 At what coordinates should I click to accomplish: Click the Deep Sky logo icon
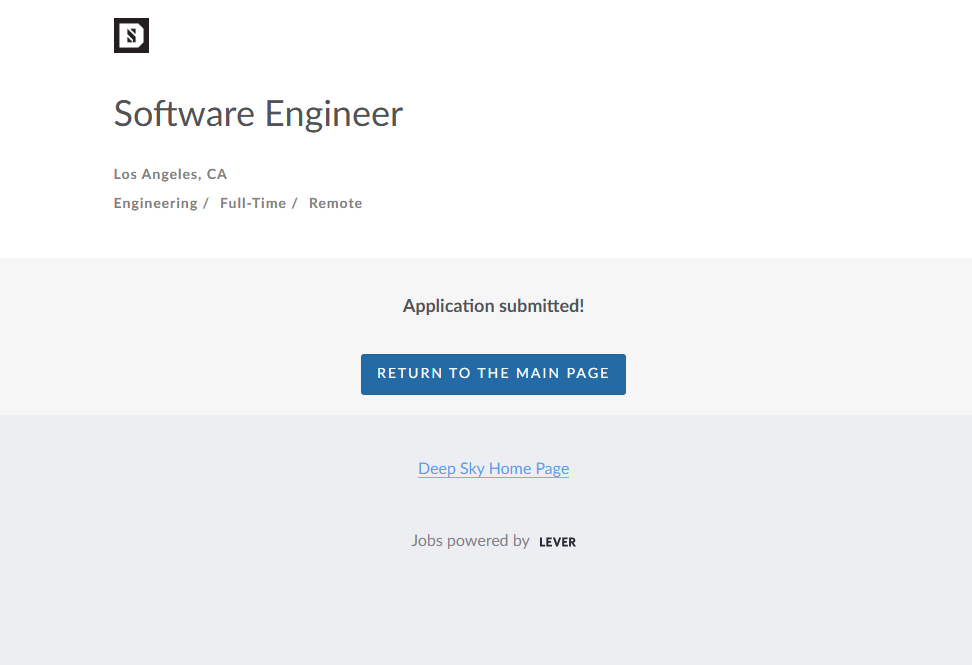tap(131, 36)
